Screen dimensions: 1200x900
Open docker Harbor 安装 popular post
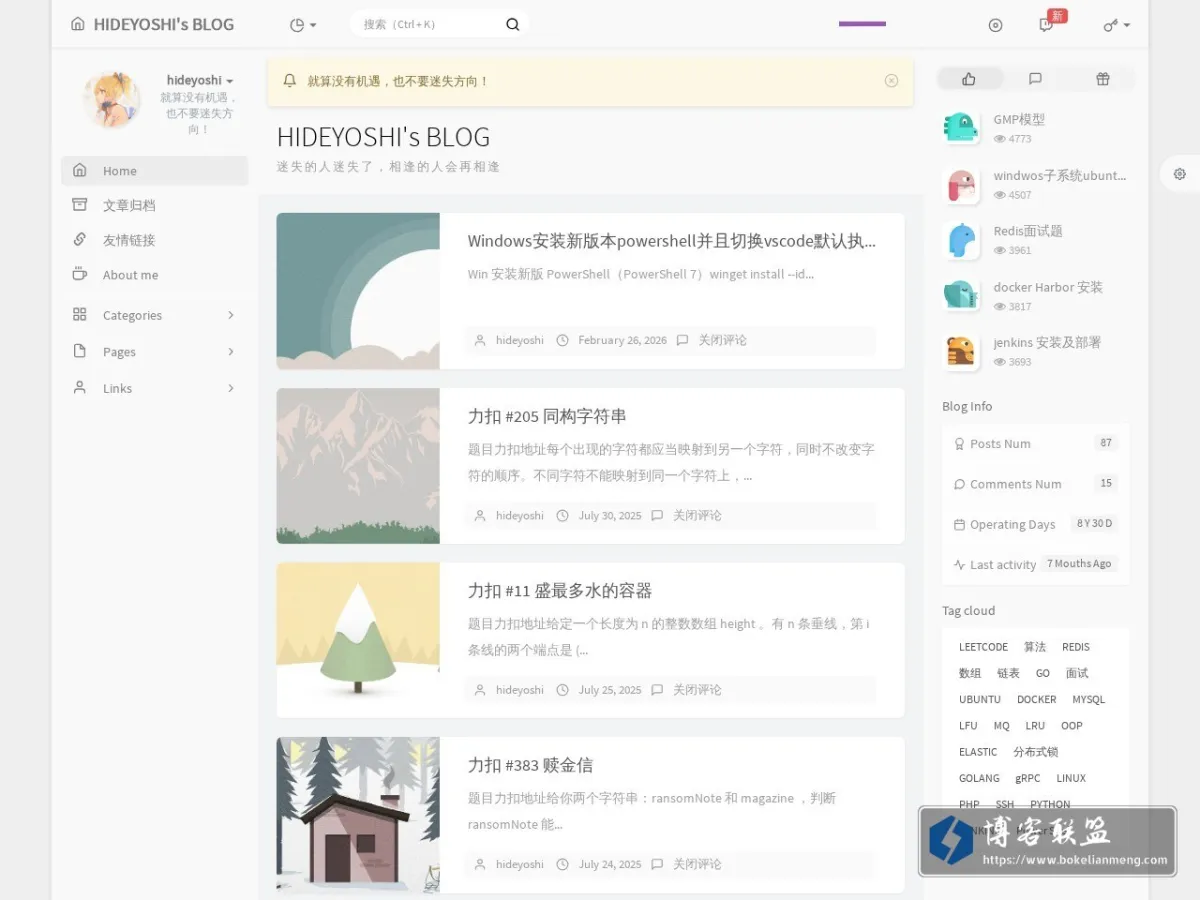1048,287
